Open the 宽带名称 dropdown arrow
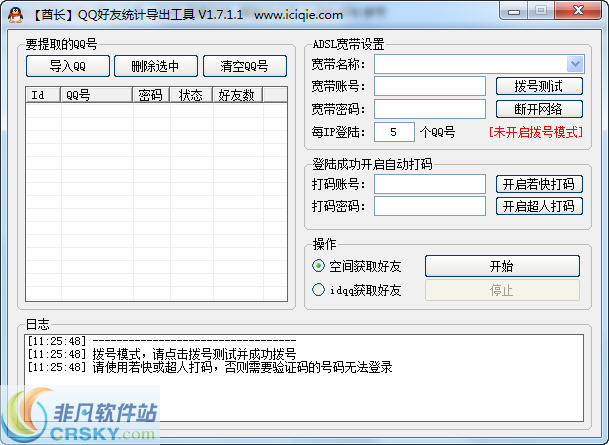Image resolution: width=609 pixels, height=445 pixels. [575, 64]
